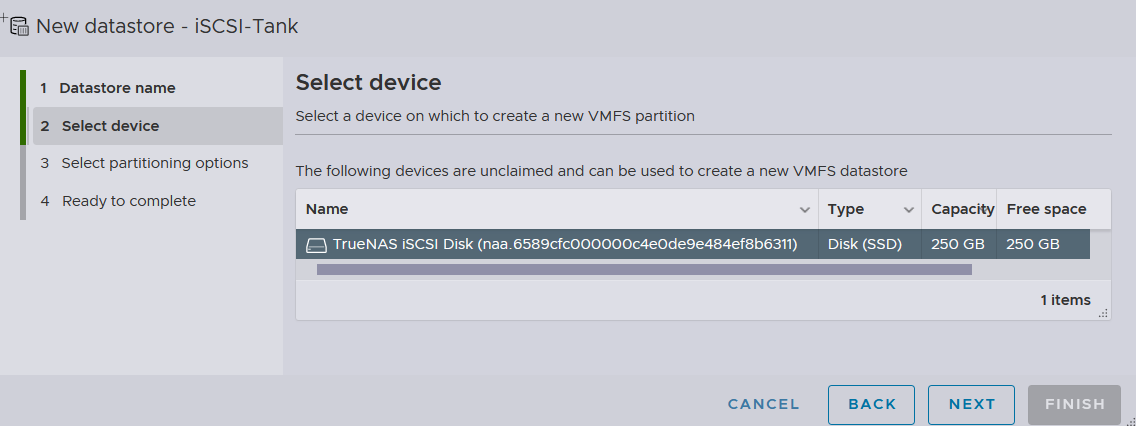
Task: Click the New datastore icon in title
Action: click(x=19, y=27)
